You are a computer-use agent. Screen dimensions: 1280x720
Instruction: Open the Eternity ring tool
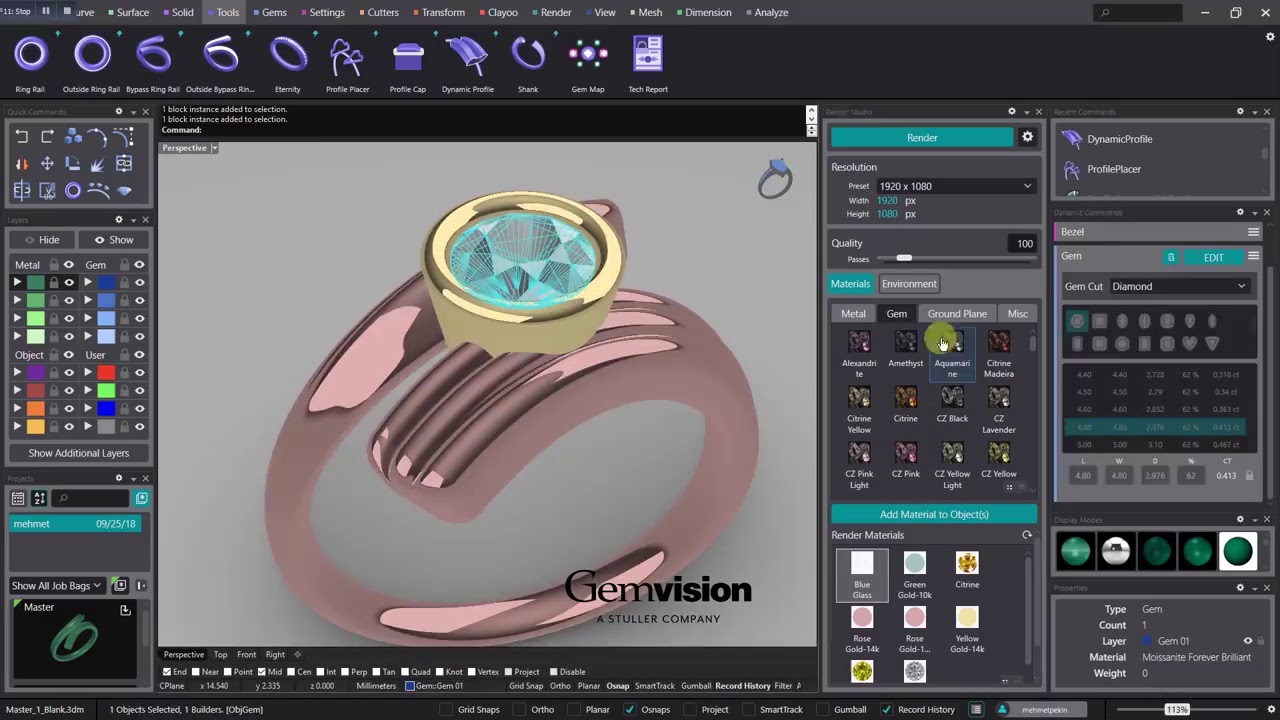click(x=287, y=56)
